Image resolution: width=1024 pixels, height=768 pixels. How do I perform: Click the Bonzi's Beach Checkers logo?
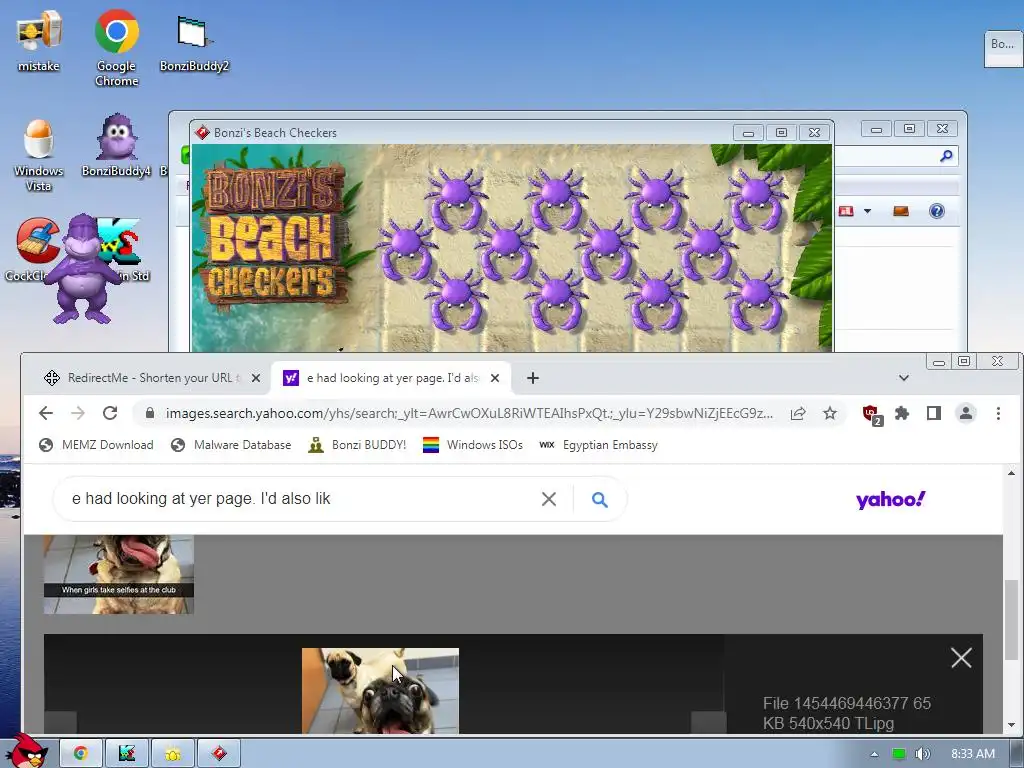pos(273,234)
